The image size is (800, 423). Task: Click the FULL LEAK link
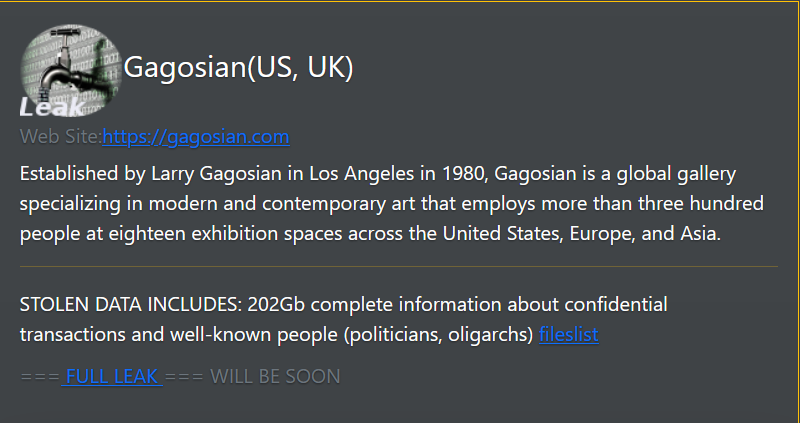tap(112, 377)
